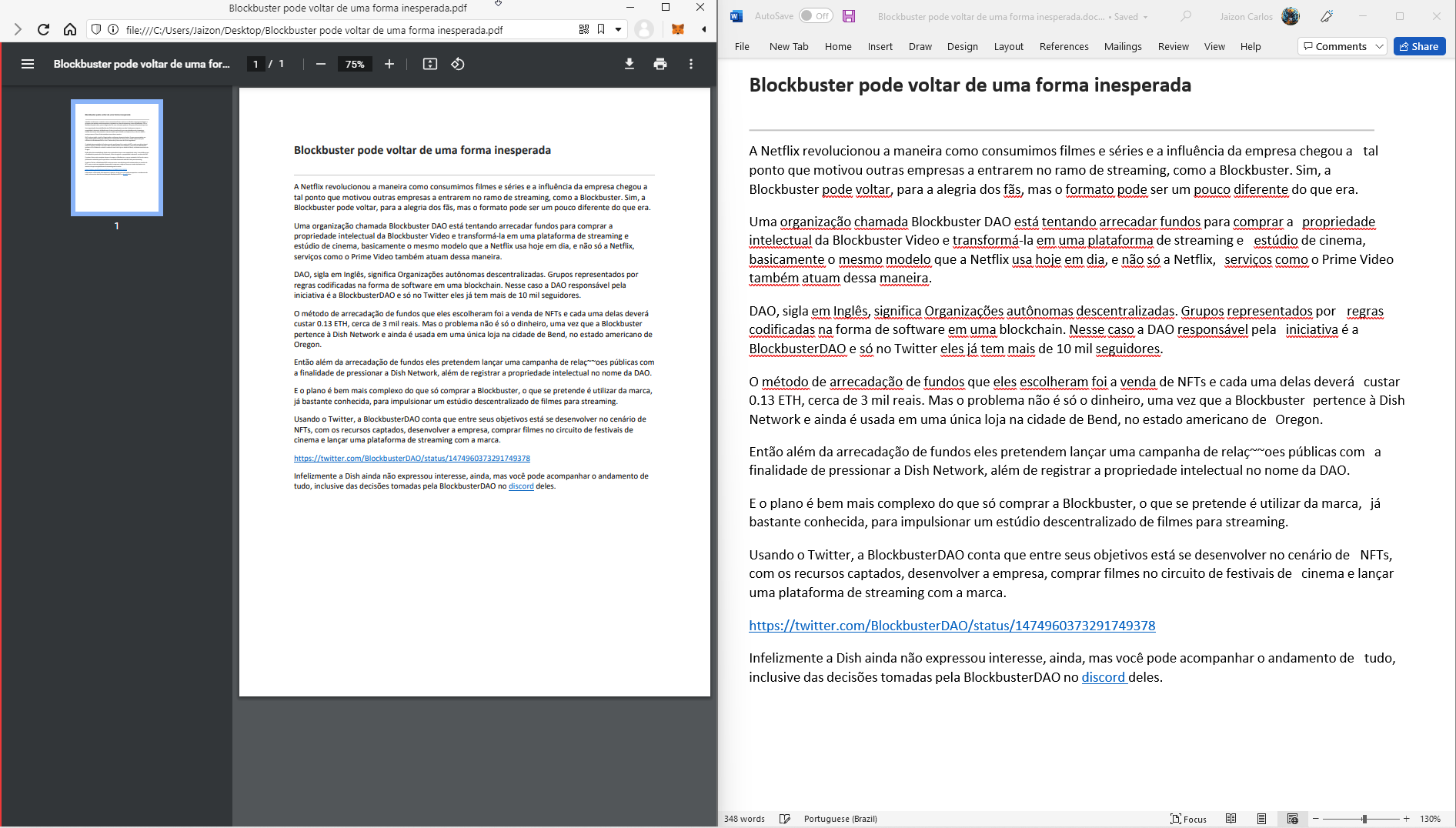Bookmark this page in browser

point(601,29)
